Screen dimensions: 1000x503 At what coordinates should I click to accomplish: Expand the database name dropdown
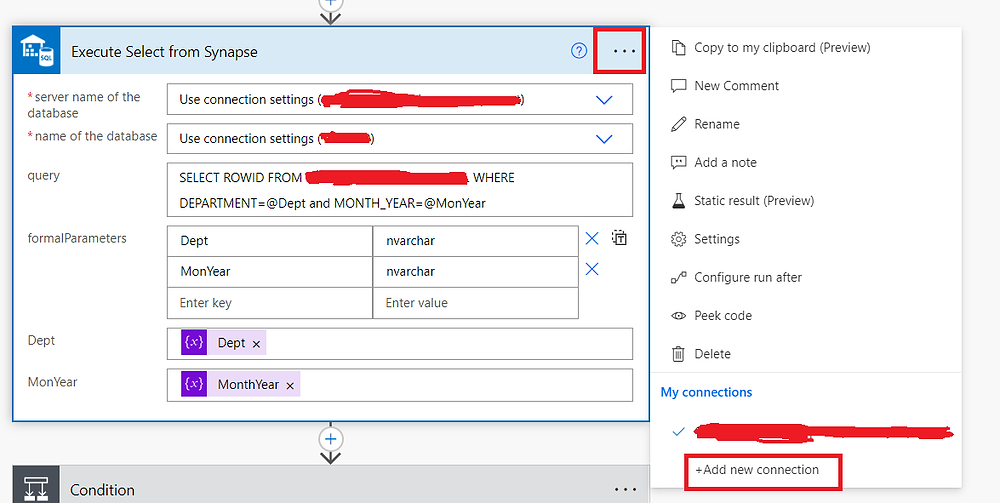pyautogui.click(x=603, y=139)
